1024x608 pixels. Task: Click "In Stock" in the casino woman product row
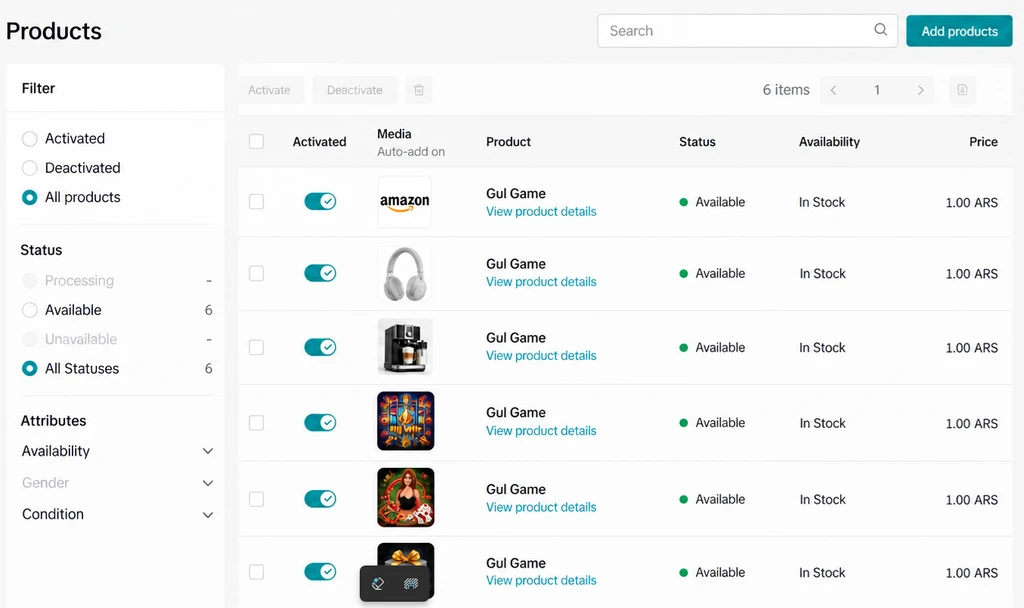coord(822,500)
